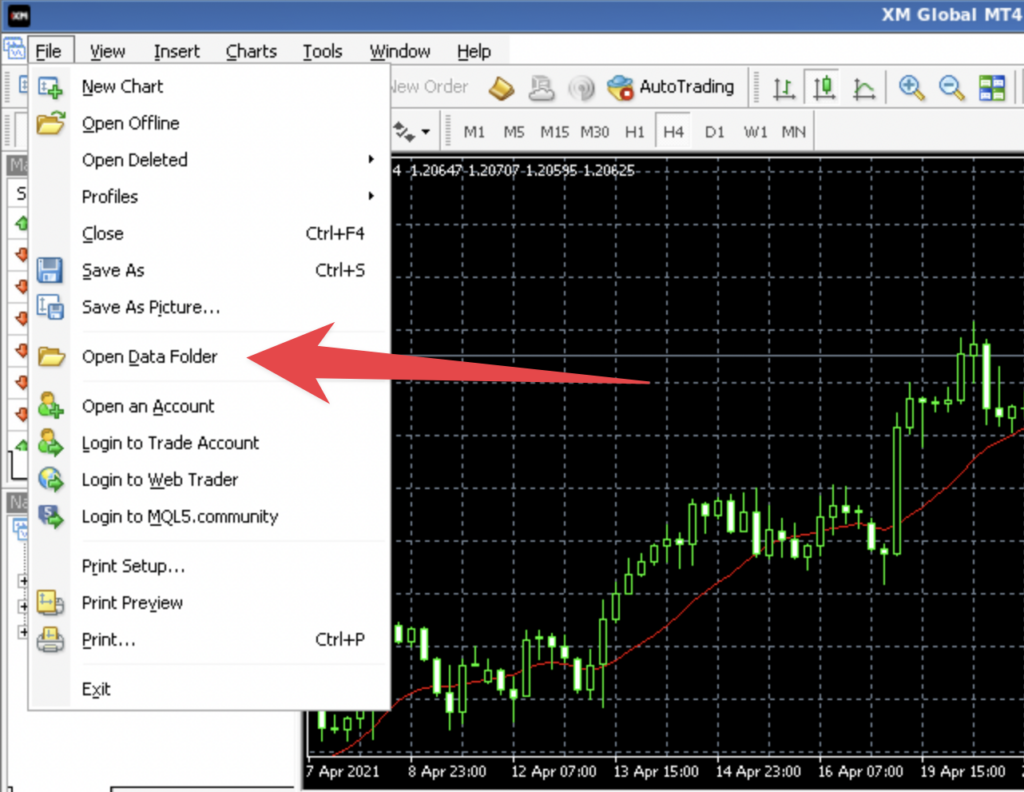Switch chart to candlesticks view
The image size is (1024, 792).
click(823, 88)
